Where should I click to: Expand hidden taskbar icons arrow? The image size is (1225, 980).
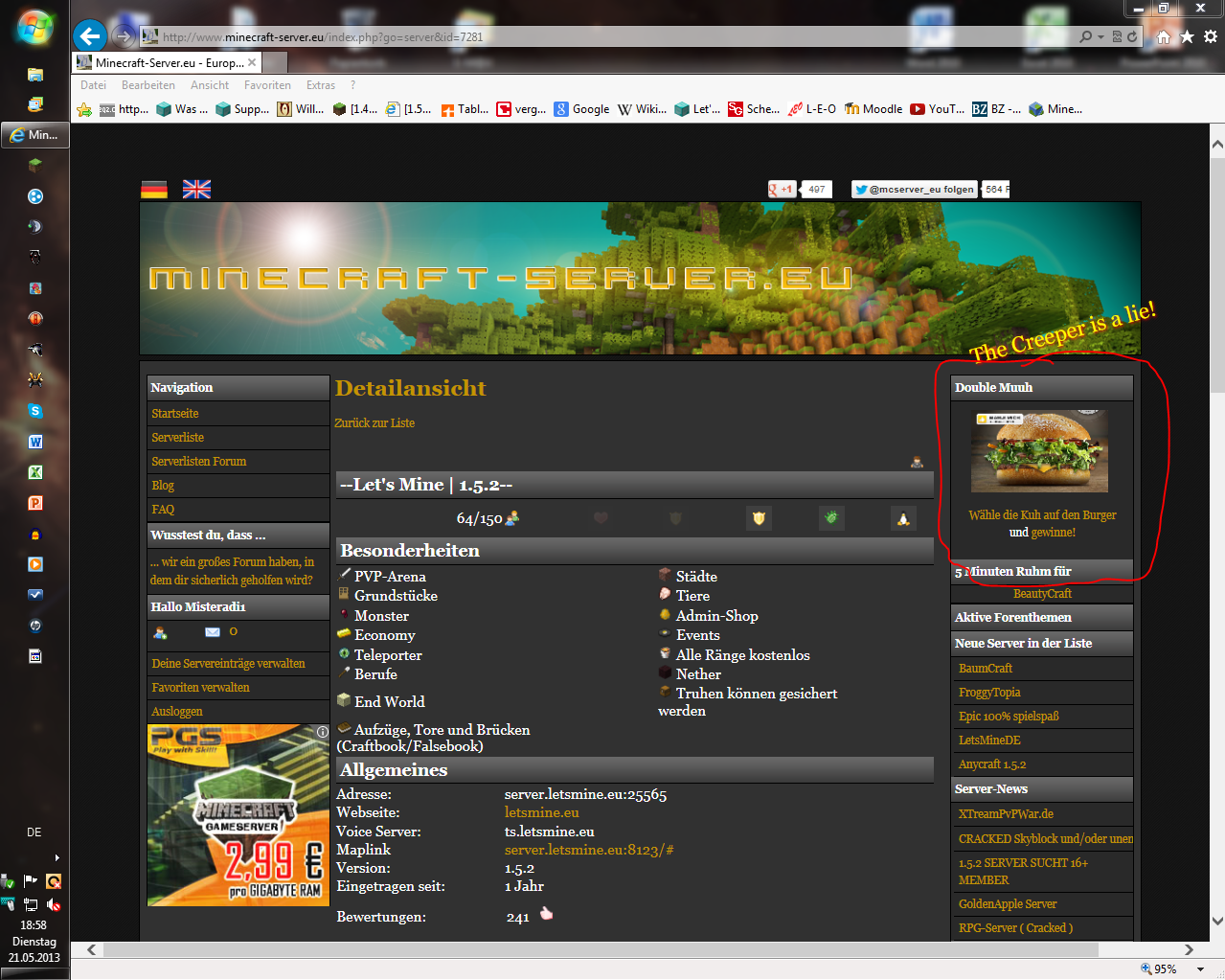tap(57, 857)
